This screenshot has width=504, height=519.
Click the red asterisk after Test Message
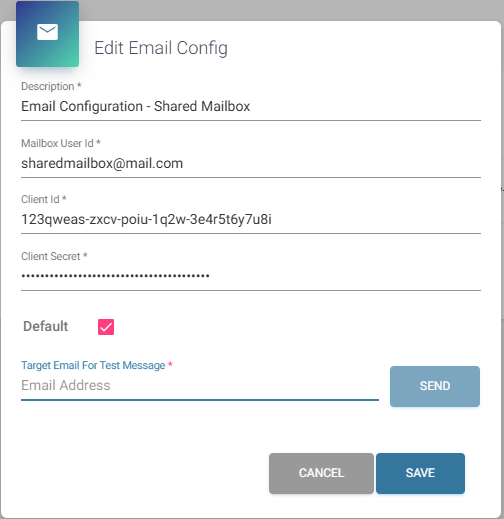[170, 364]
